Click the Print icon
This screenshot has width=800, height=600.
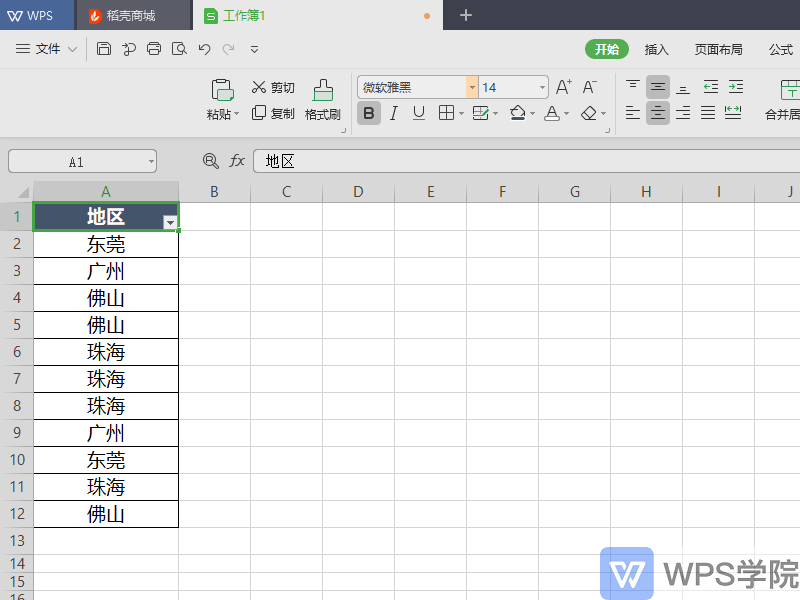pos(154,49)
